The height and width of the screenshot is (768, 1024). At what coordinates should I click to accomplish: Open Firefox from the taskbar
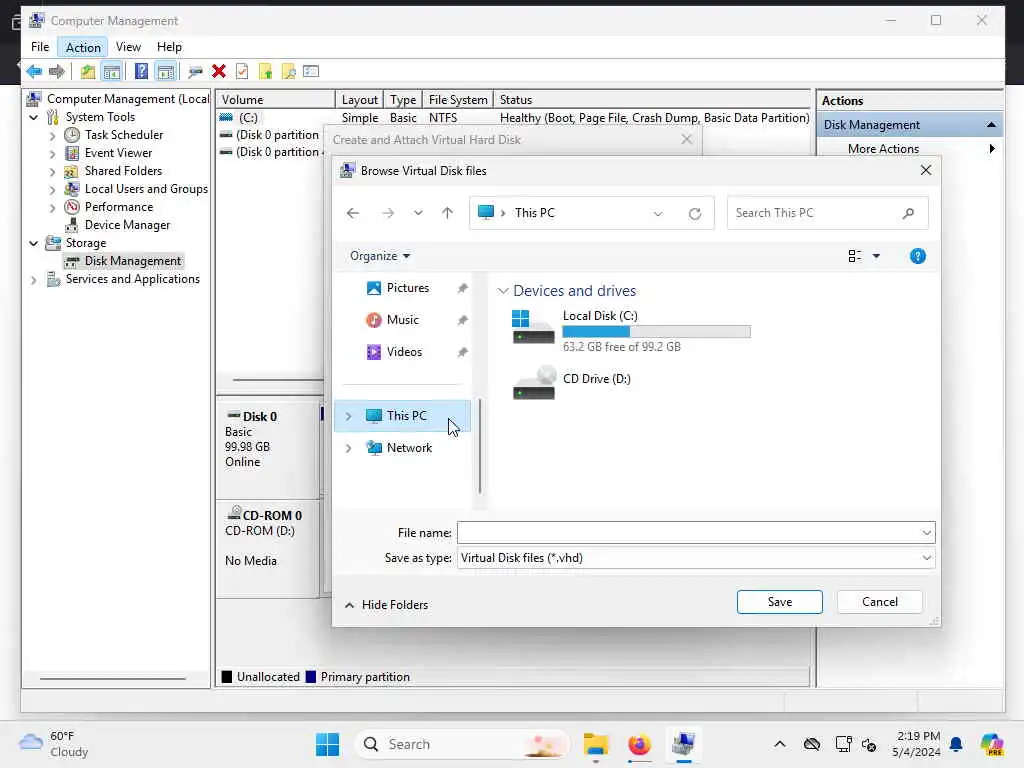tap(639, 744)
